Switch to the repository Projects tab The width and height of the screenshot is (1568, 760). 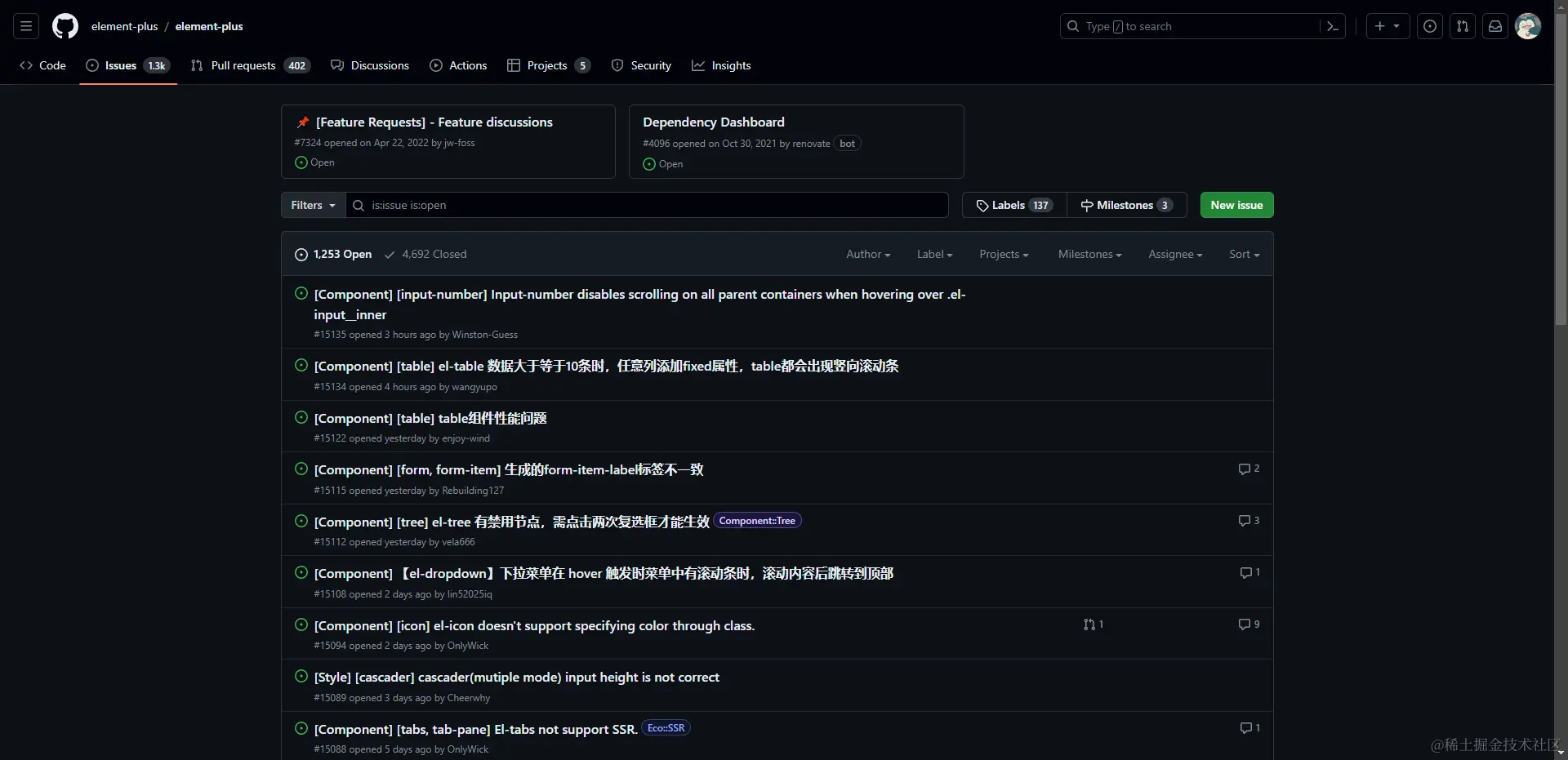(x=549, y=65)
